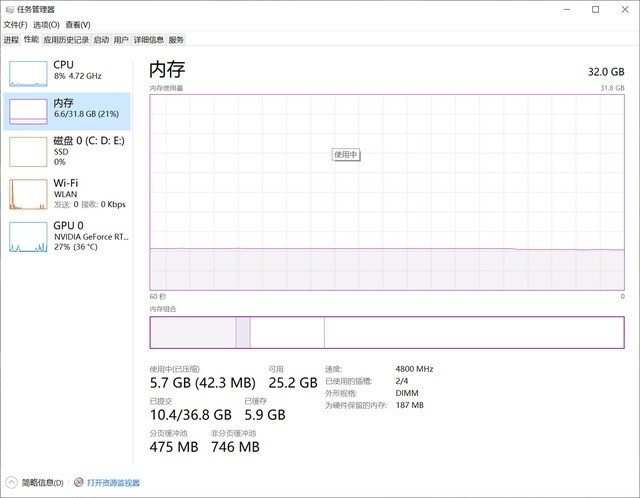640x498 pixels.
Task: Select the 磁盘 0 disk graph thumbnail
Action: click(x=28, y=151)
